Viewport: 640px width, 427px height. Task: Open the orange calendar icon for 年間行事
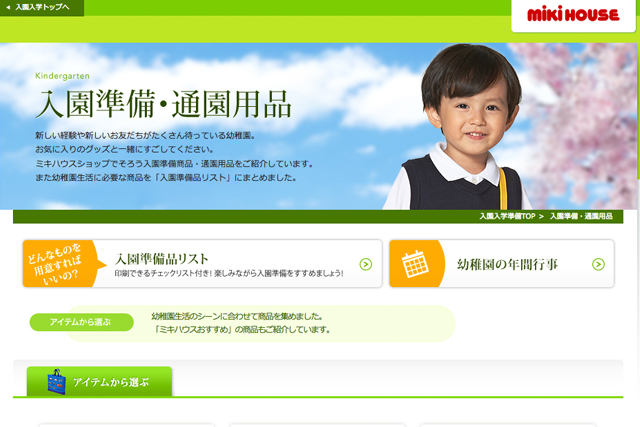(x=415, y=264)
